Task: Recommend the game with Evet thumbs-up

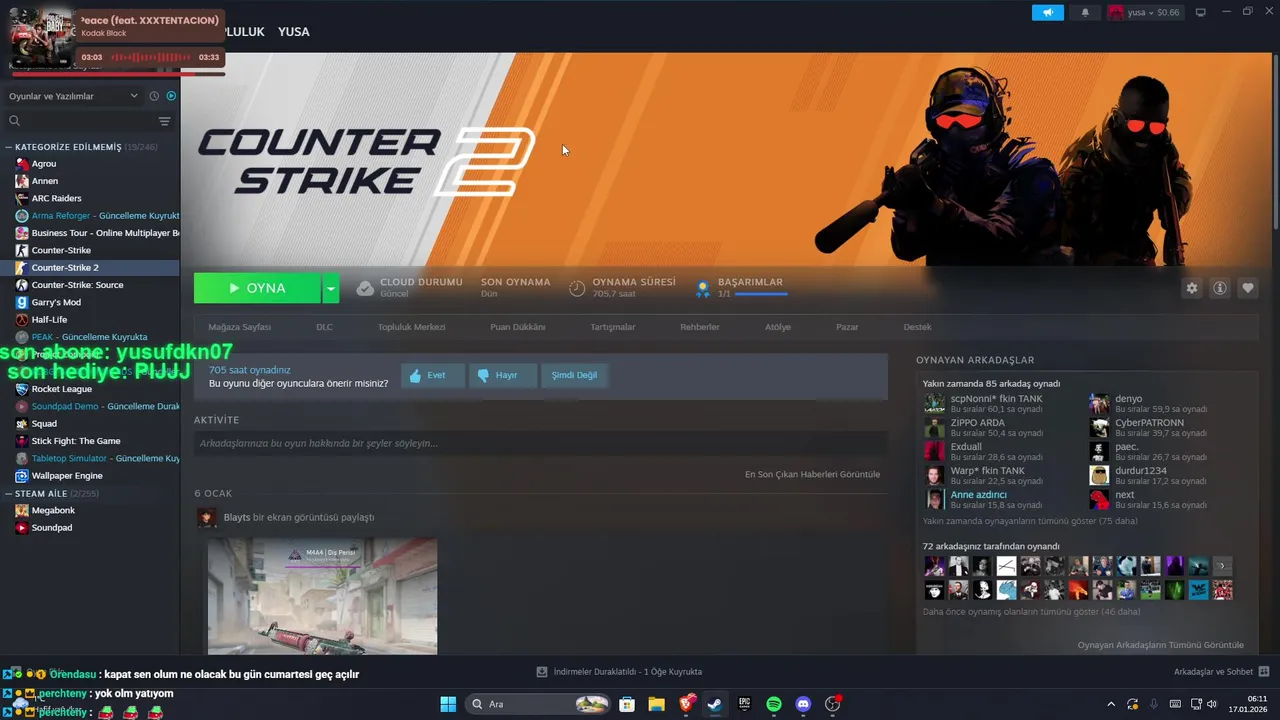Action: [433, 375]
